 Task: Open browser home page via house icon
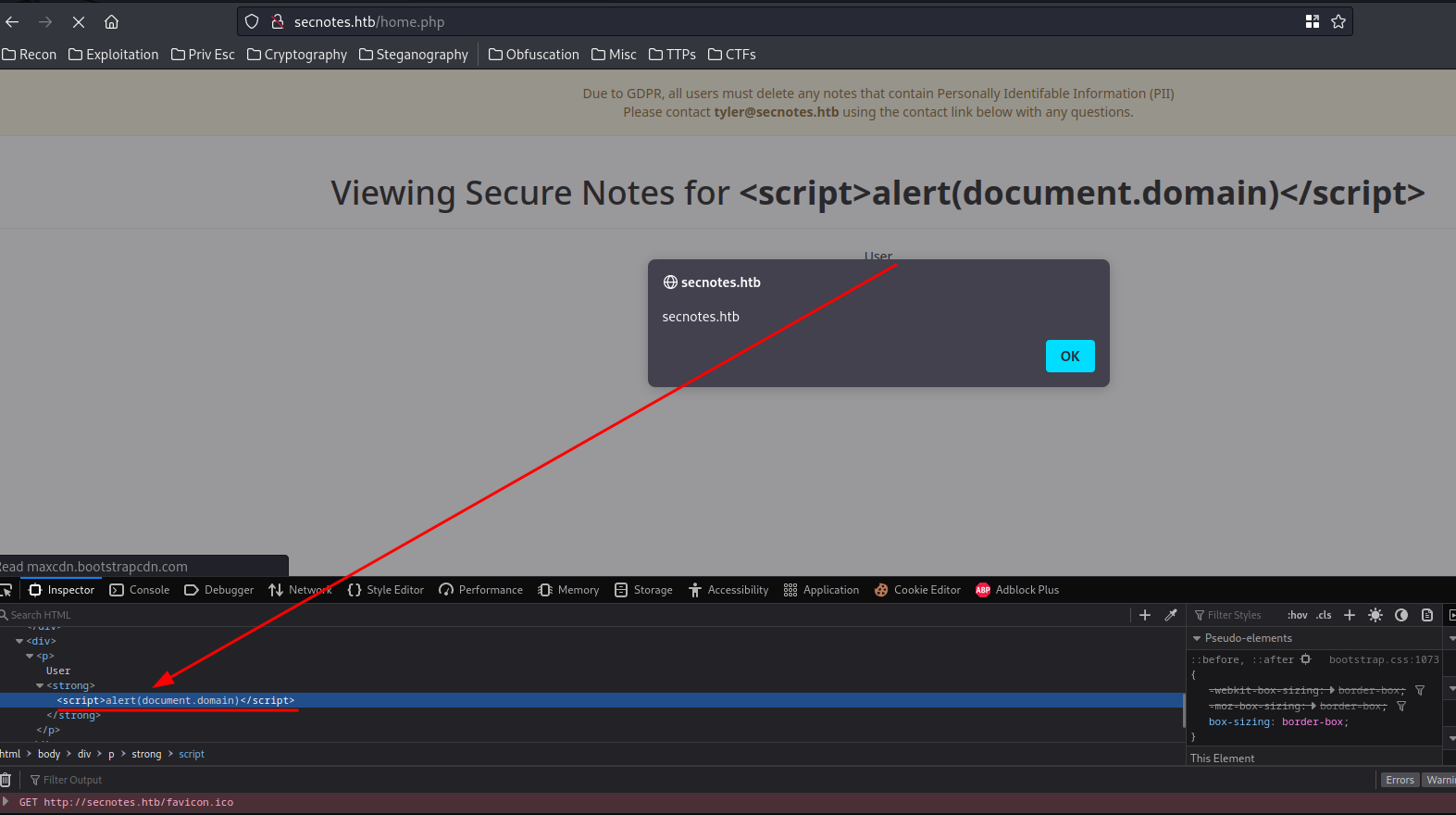[x=111, y=21]
